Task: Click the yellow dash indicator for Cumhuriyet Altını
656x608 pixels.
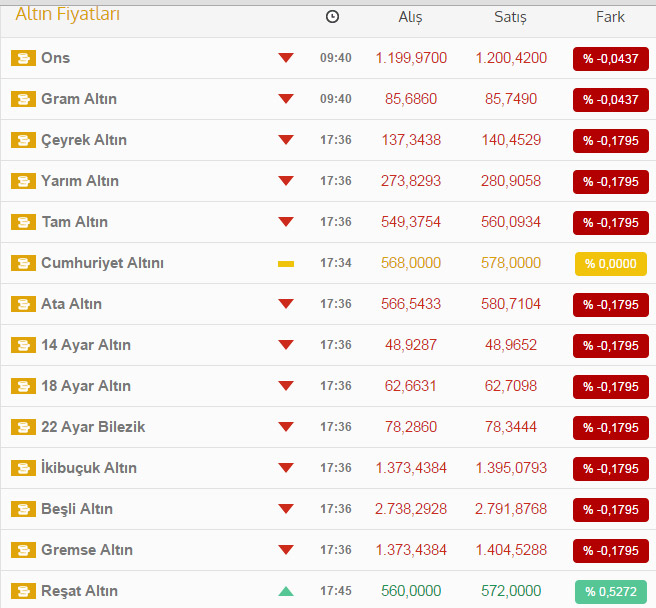Action: 286,263
